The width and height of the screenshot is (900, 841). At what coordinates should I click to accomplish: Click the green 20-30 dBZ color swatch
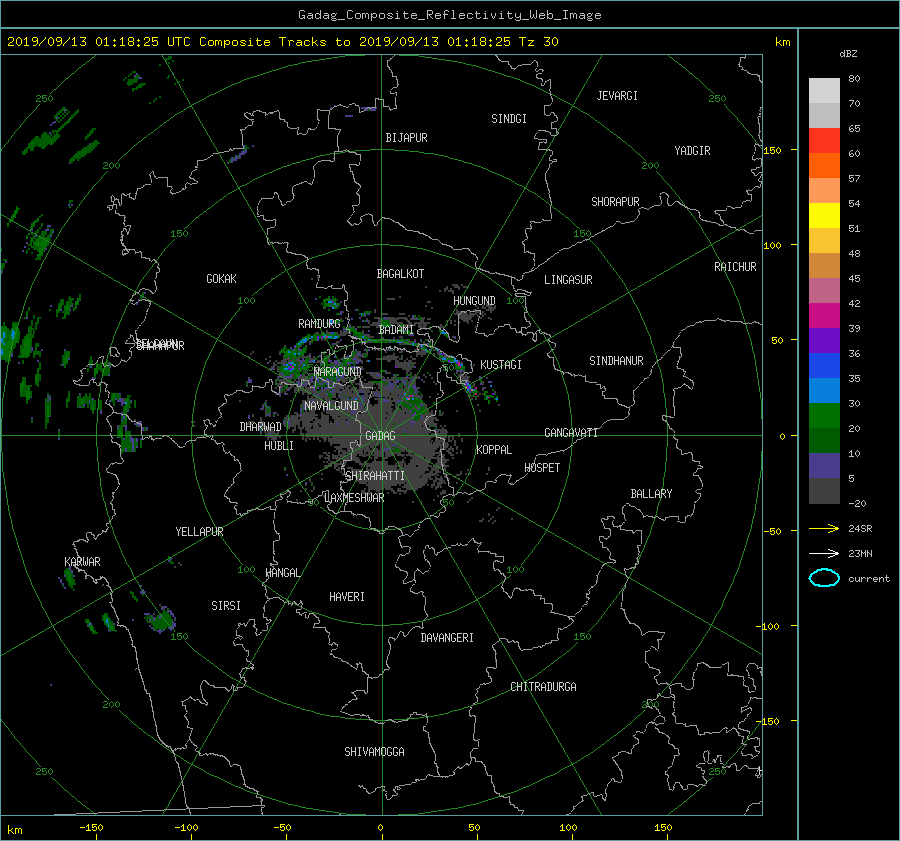coord(824,416)
